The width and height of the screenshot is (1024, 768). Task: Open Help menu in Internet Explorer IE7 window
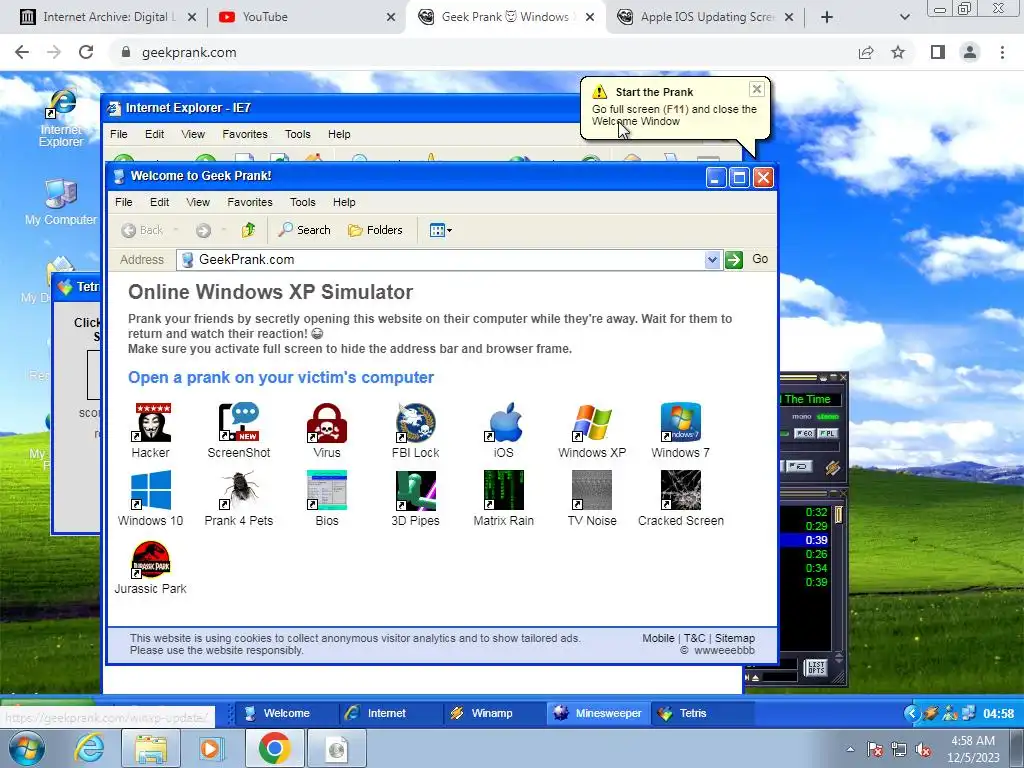pyautogui.click(x=339, y=134)
